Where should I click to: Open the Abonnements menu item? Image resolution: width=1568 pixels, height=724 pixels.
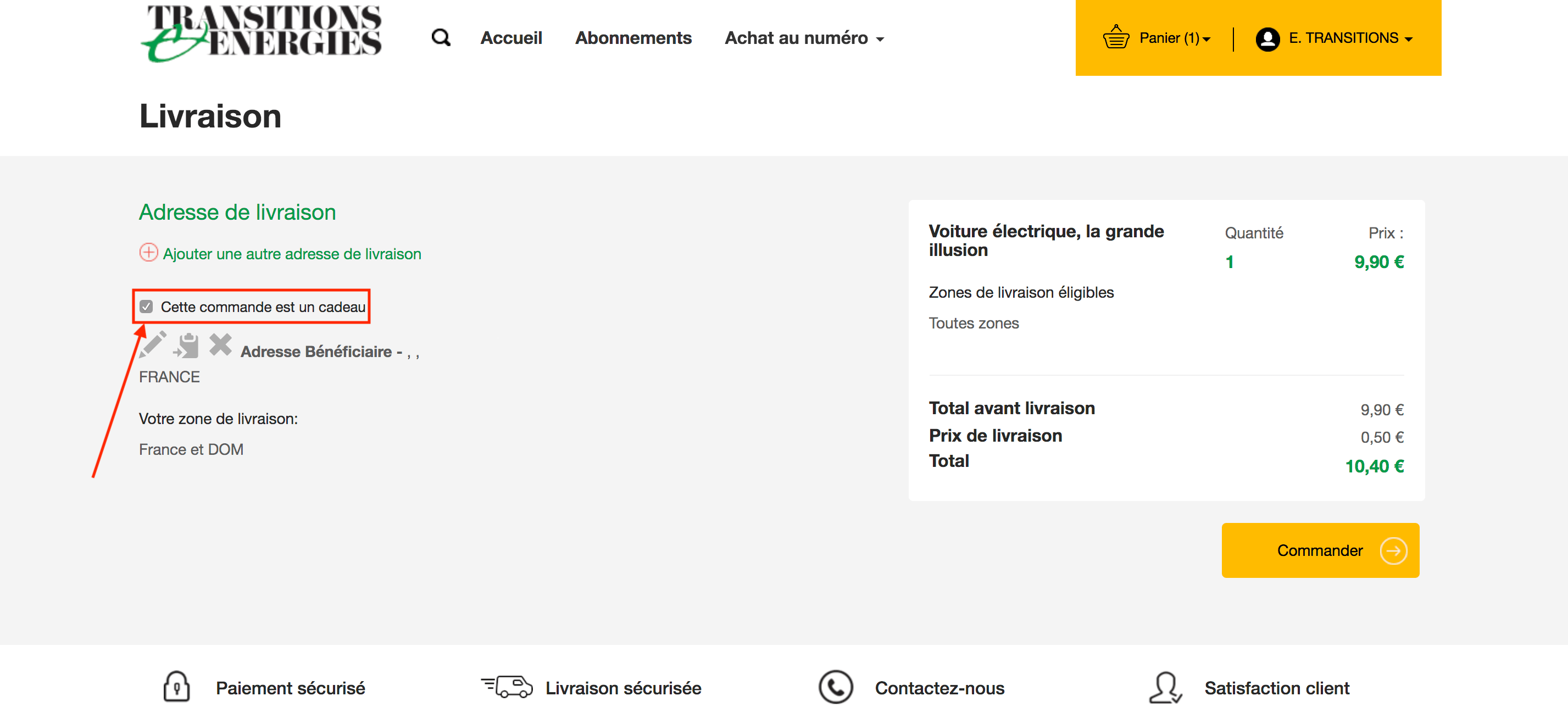[x=633, y=38]
